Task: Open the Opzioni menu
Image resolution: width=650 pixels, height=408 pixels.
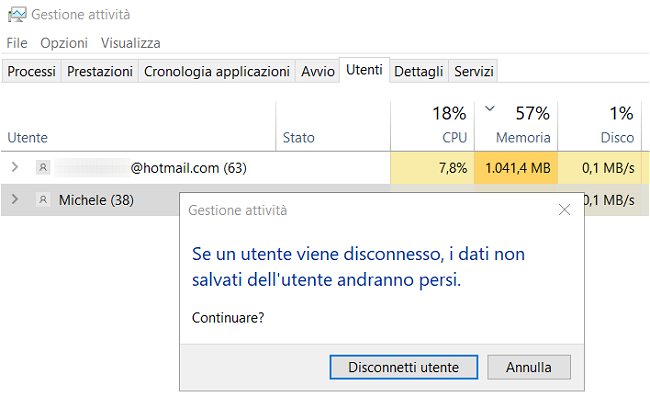Action: pyautogui.click(x=64, y=43)
